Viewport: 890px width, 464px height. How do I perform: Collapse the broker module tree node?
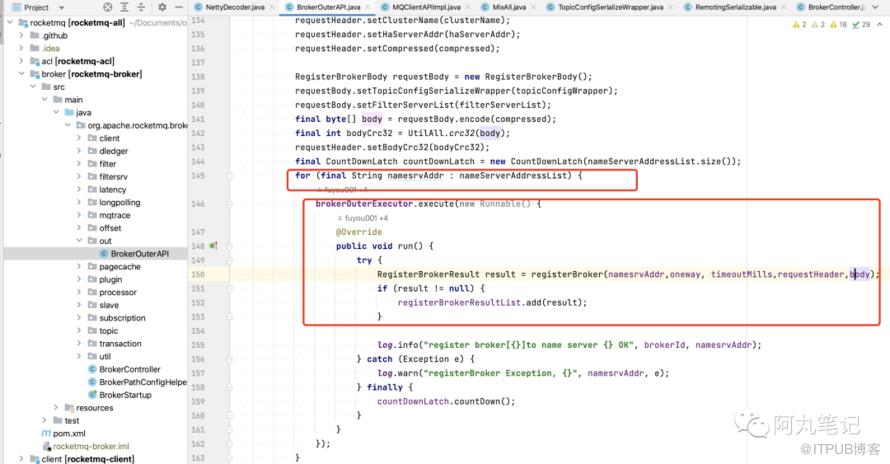[22, 74]
